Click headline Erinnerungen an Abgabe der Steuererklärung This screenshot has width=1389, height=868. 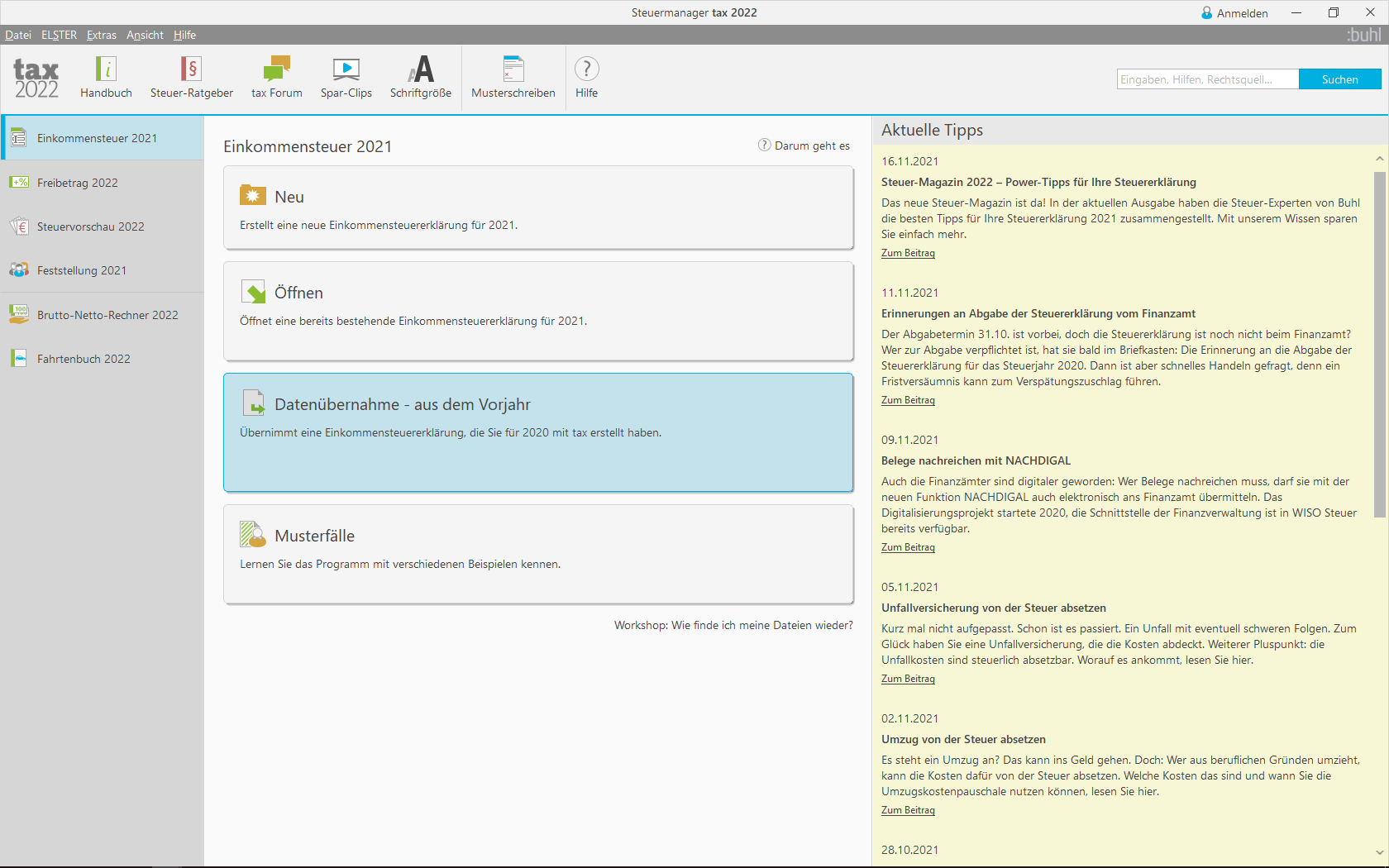click(1038, 313)
